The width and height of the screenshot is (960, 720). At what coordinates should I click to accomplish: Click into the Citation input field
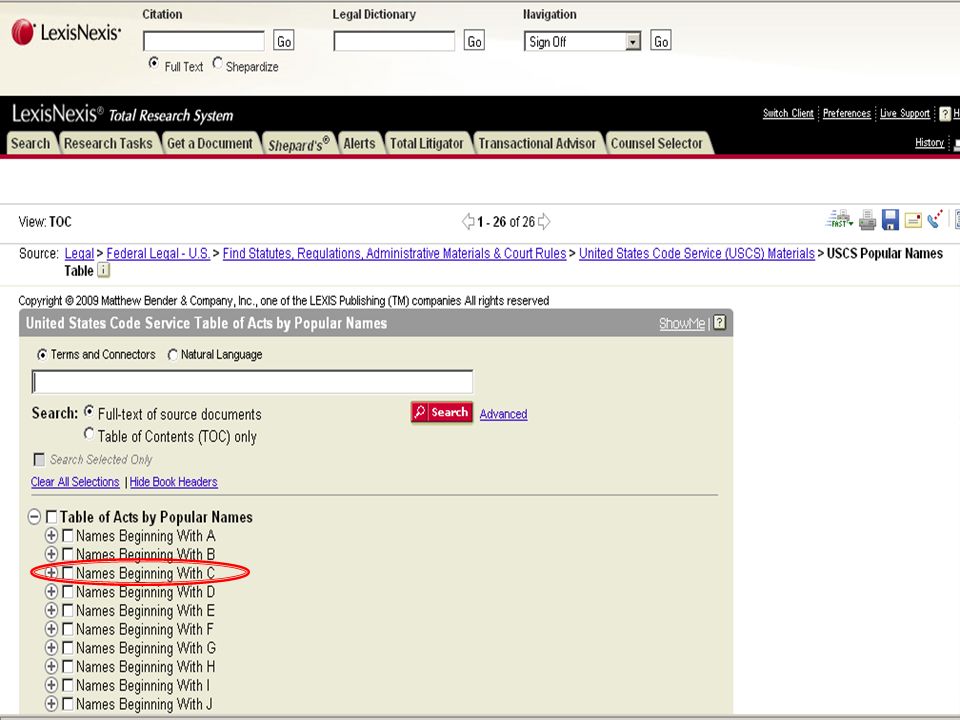204,41
